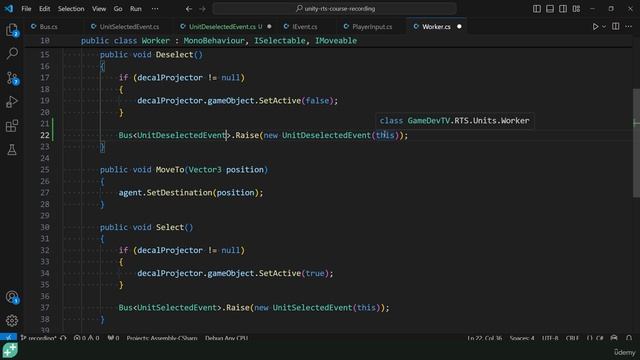This screenshot has height=360, width=640.
Task: Click 'SetDestination' on line 27
Action: point(179,193)
